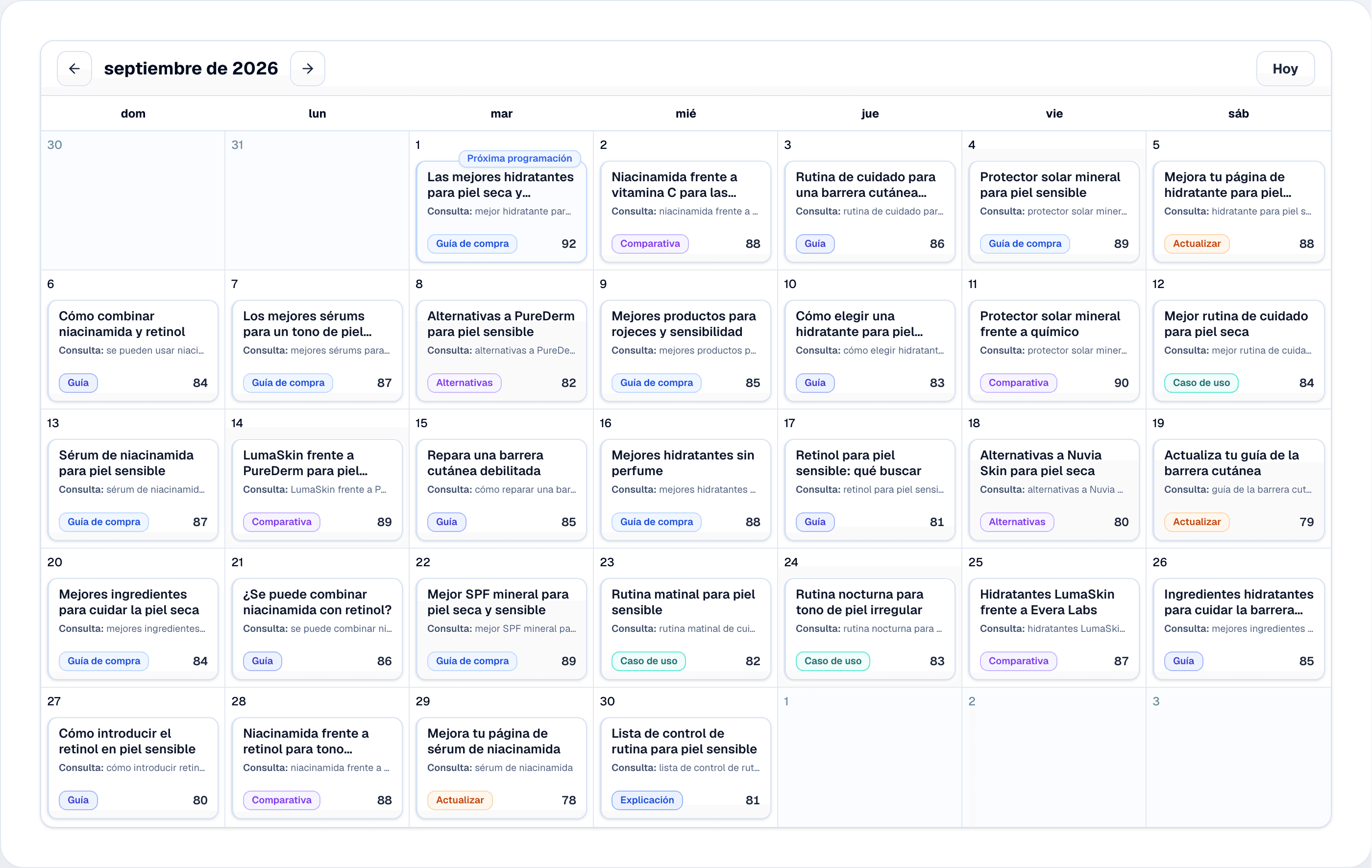1372x868 pixels.
Task: Open 'Mejores productos para rojeces y sensibilidad' card
Action: [x=686, y=350]
